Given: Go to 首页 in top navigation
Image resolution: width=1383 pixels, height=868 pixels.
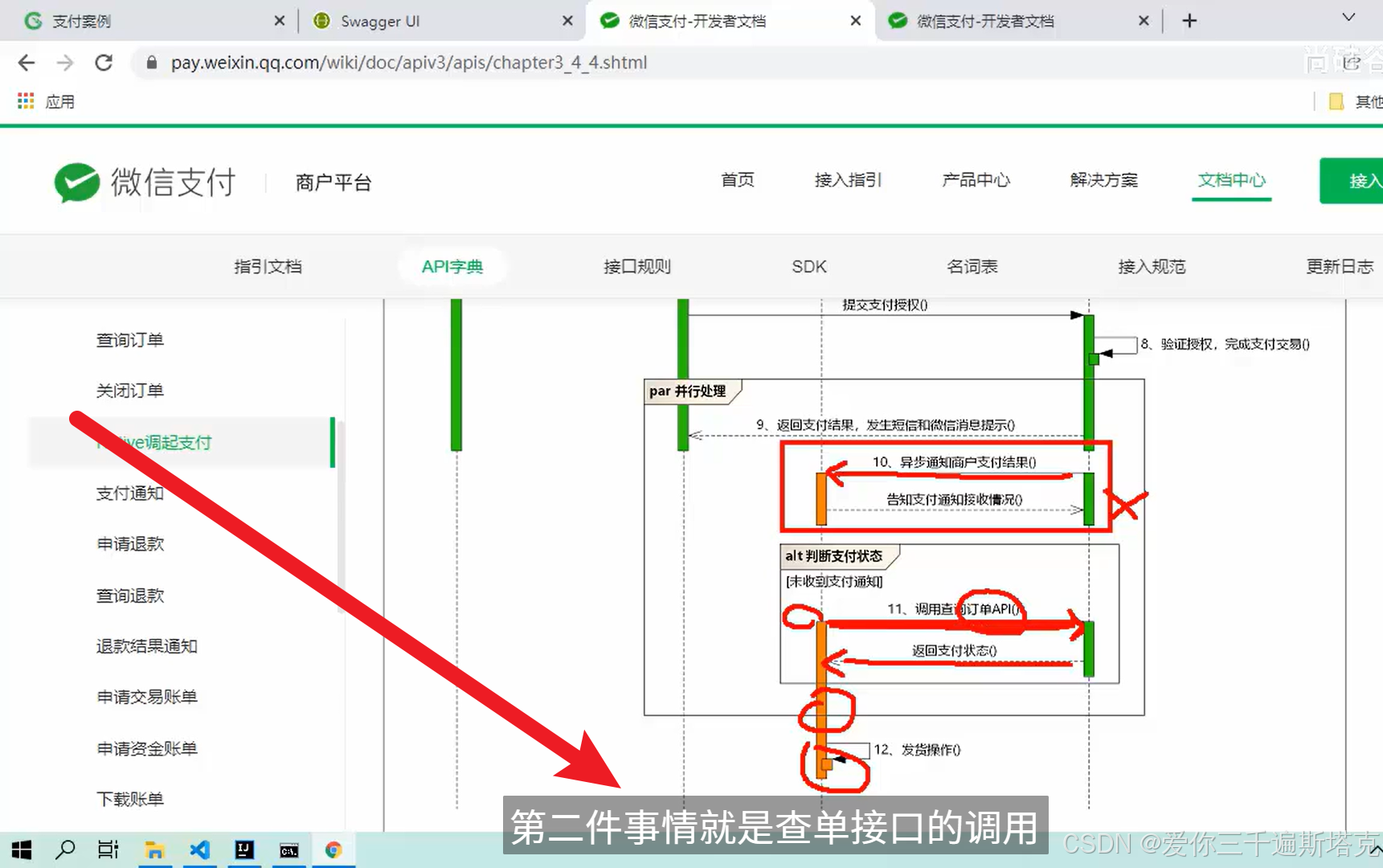Looking at the screenshot, I should click(738, 180).
